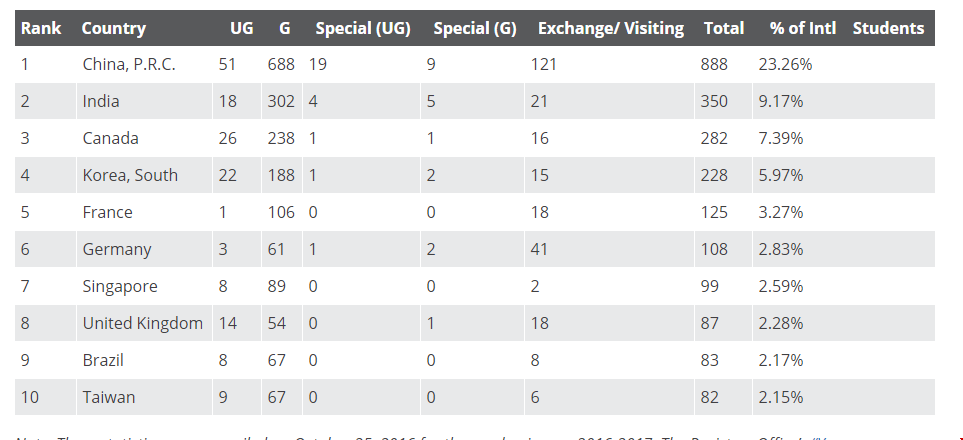Select the Special (G) header cell
This screenshot has height=440, width=963.
click(x=475, y=28)
